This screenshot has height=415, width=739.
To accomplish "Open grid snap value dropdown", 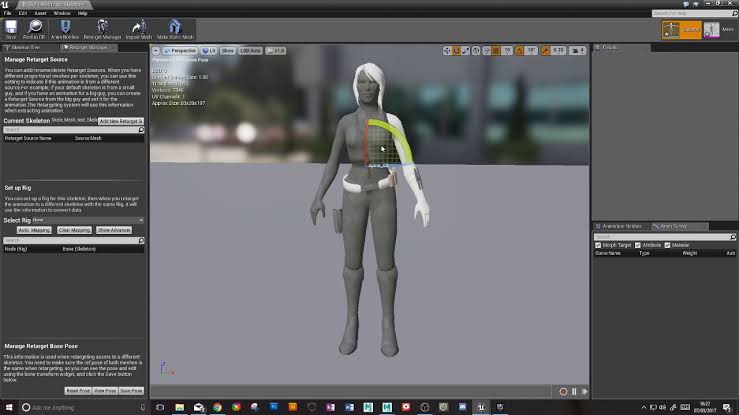I will click(507, 50).
